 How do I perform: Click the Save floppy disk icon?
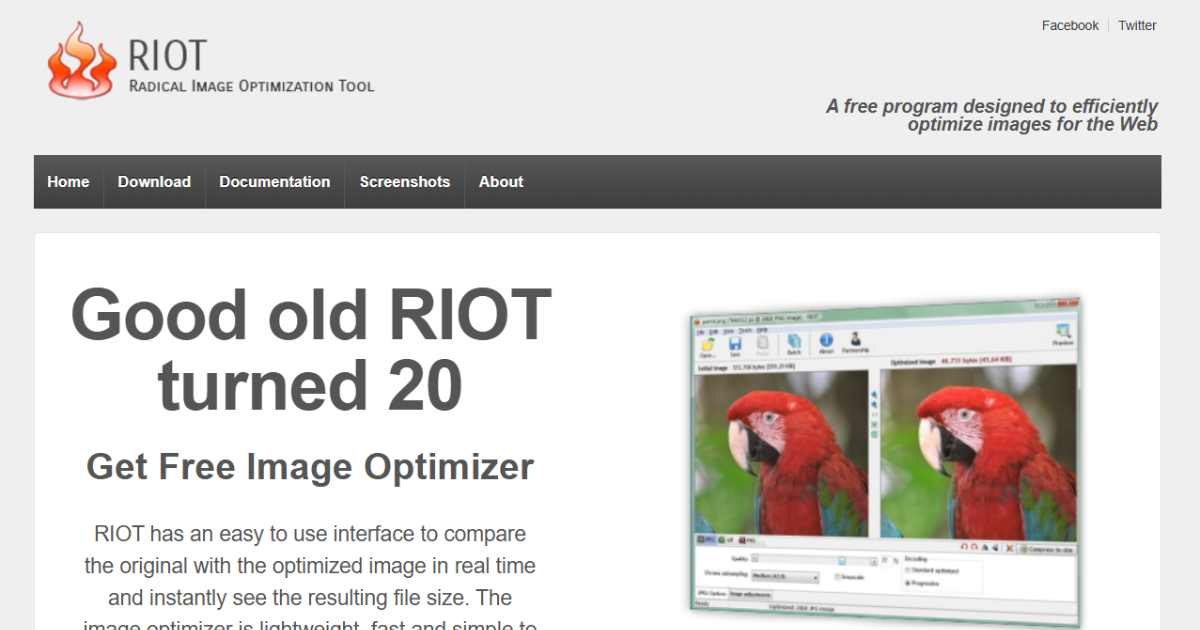pos(735,343)
